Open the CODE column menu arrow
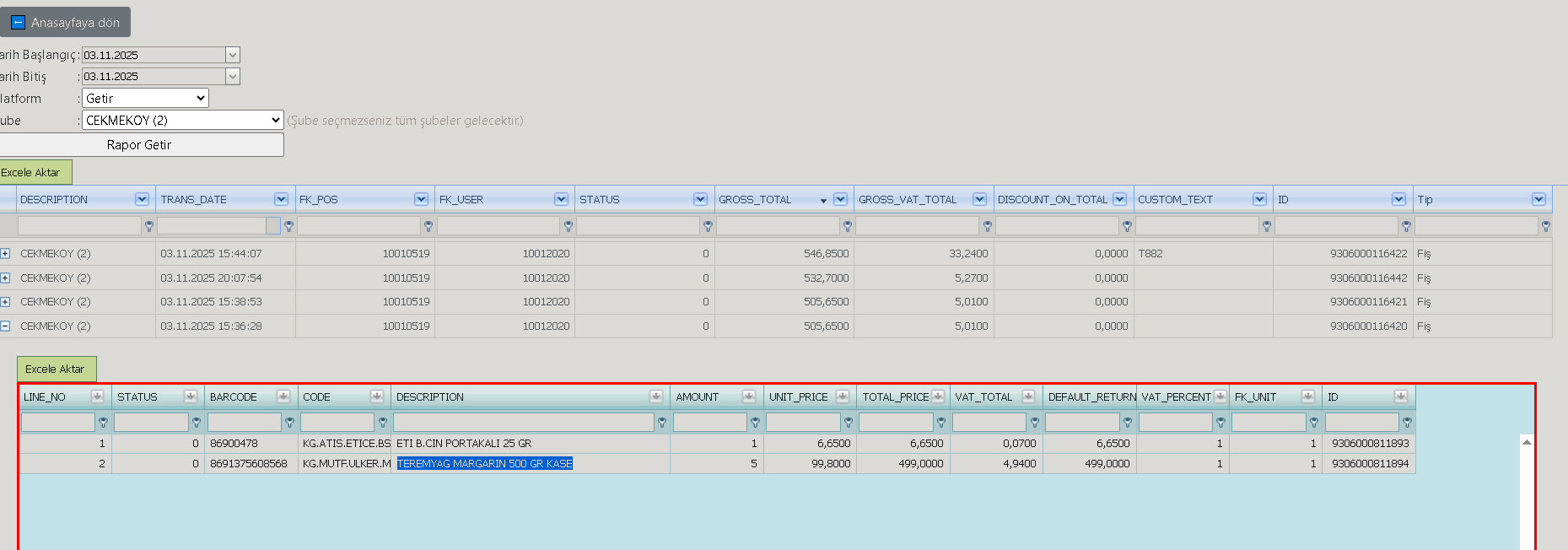Viewport: 1568px width, 550px height. 376,396
